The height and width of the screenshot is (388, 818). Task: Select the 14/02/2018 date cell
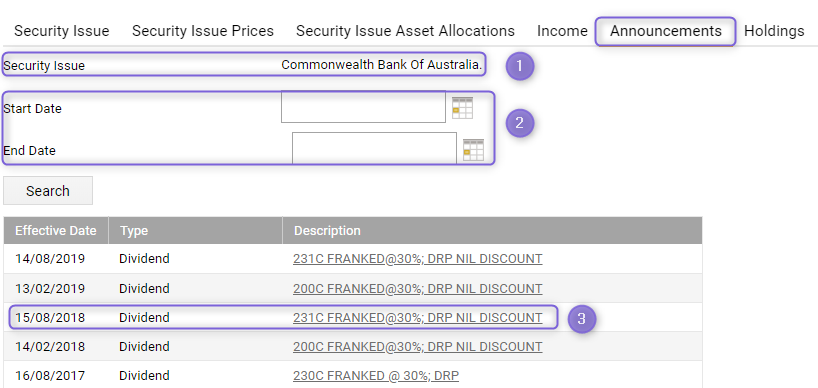coord(50,347)
